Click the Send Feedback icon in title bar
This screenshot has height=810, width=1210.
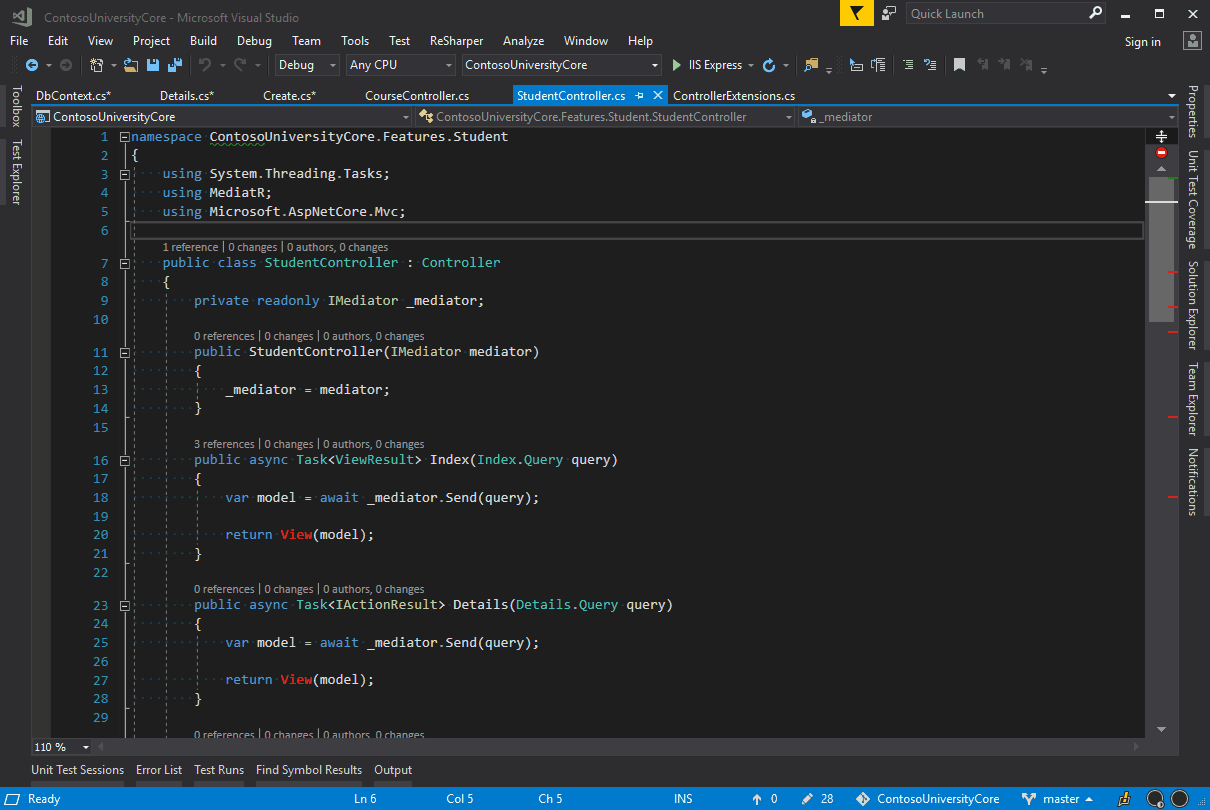[889, 14]
